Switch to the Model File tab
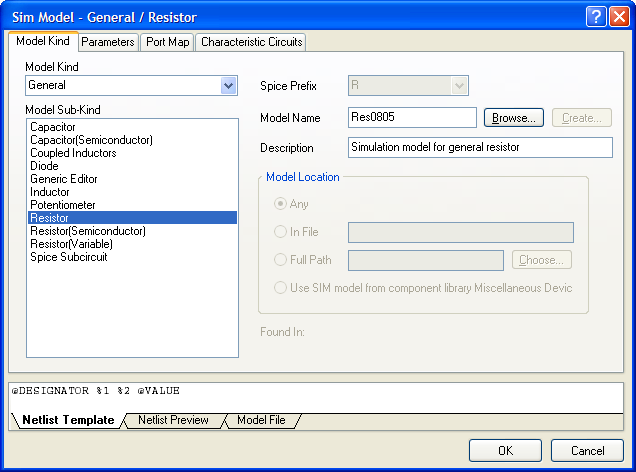636x472 pixels. point(260,420)
